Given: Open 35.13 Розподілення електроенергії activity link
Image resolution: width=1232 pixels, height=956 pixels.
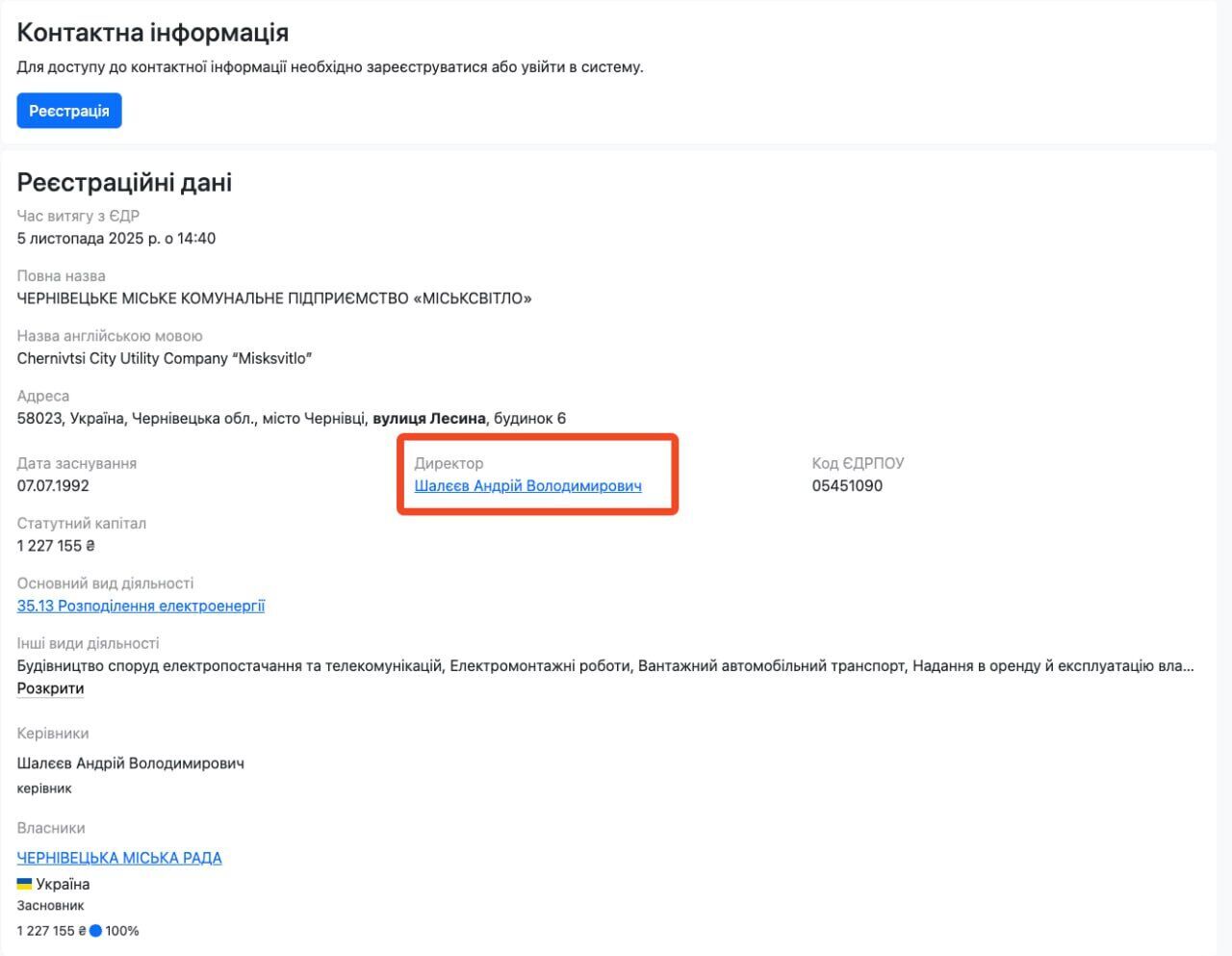Looking at the screenshot, I should [141, 607].
